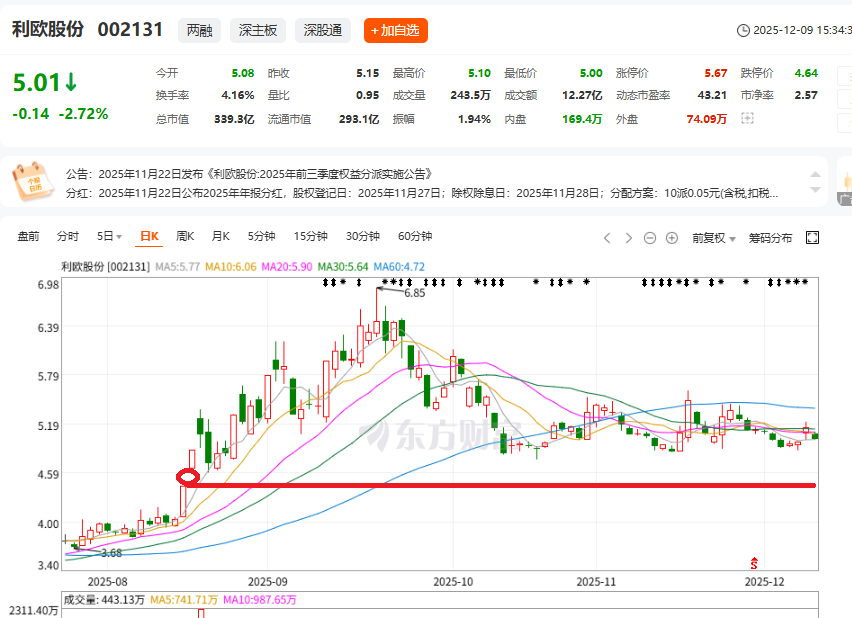
Task: Click the red S marker near 2025-12
Action: [x=754, y=563]
